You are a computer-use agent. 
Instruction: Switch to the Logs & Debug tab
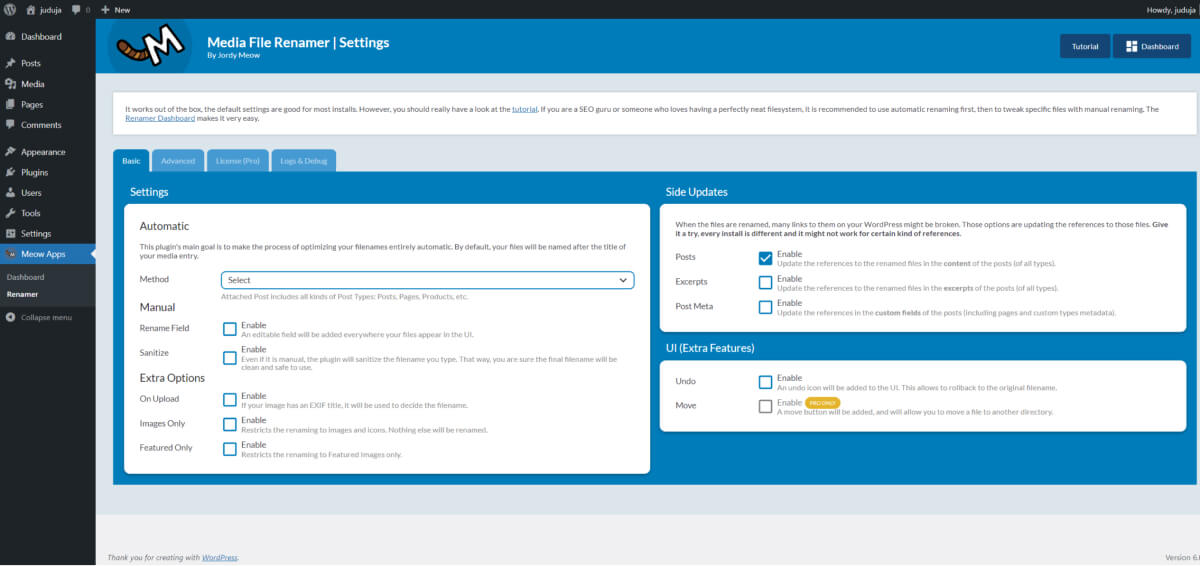tap(303, 160)
